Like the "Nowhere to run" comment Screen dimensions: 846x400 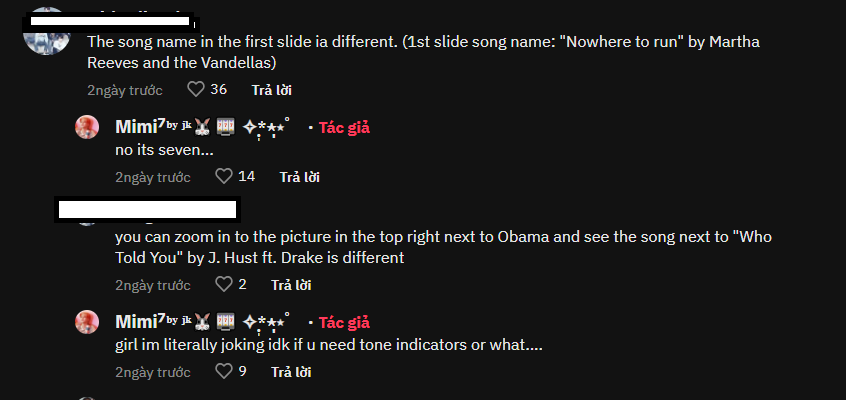pos(196,90)
